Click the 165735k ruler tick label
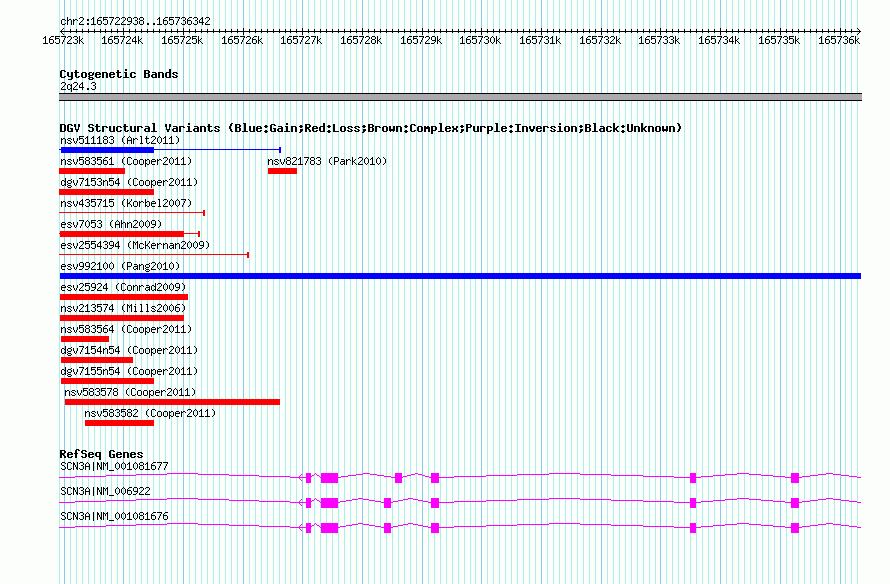 [779, 40]
